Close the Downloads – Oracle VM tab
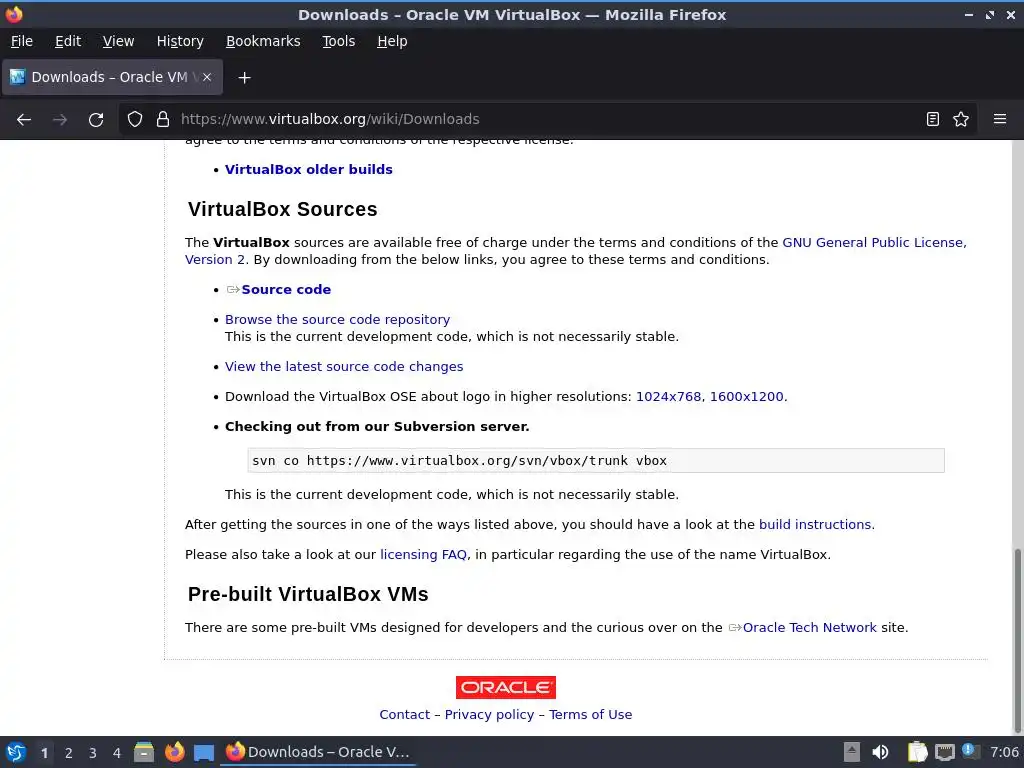 pos(207,77)
